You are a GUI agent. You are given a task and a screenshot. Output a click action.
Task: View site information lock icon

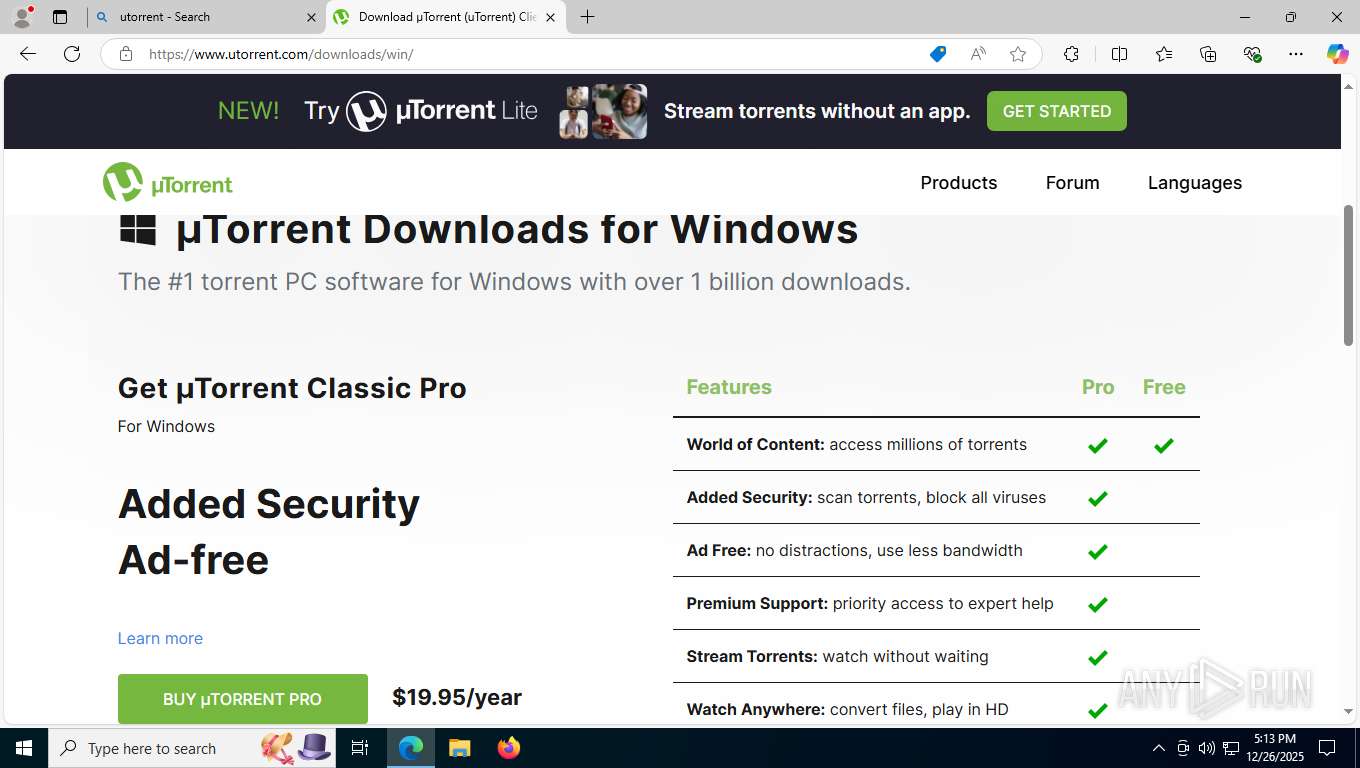pos(126,54)
